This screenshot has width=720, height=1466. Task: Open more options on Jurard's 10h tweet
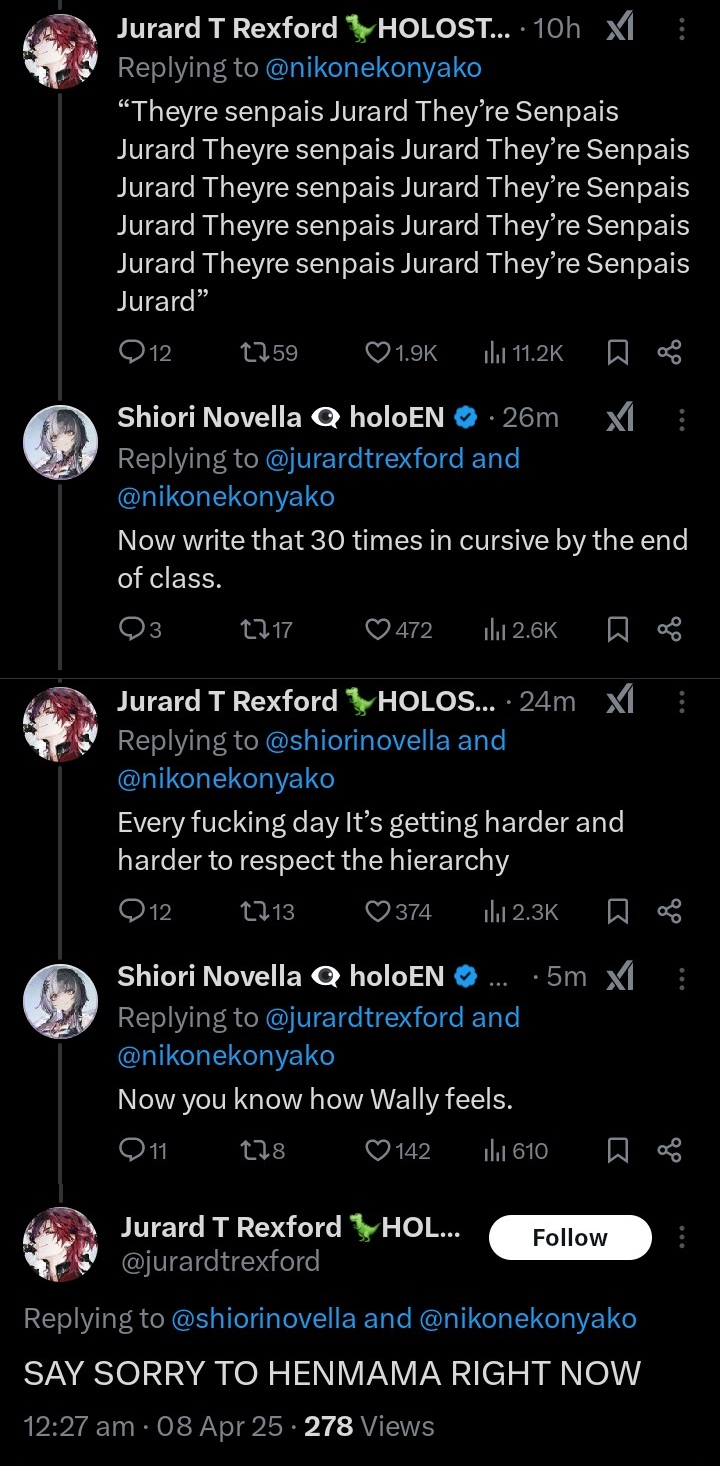682,30
